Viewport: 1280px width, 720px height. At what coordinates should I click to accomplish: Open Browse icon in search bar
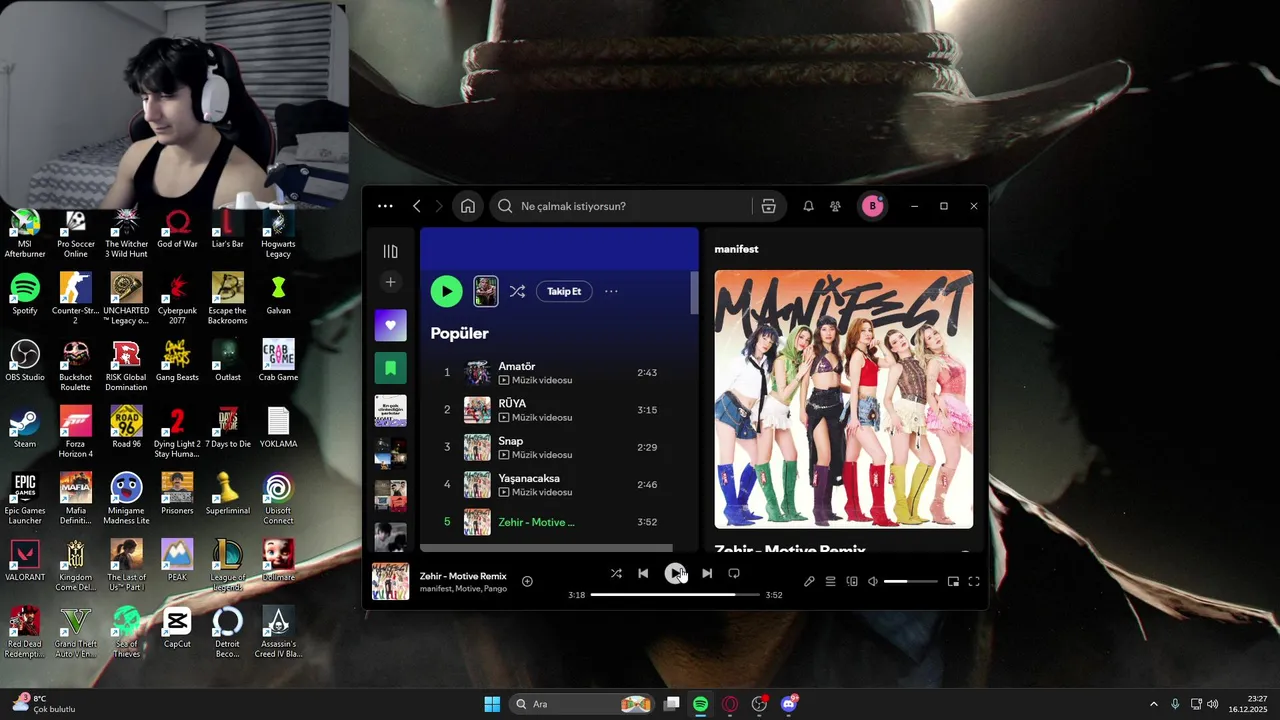click(x=768, y=206)
